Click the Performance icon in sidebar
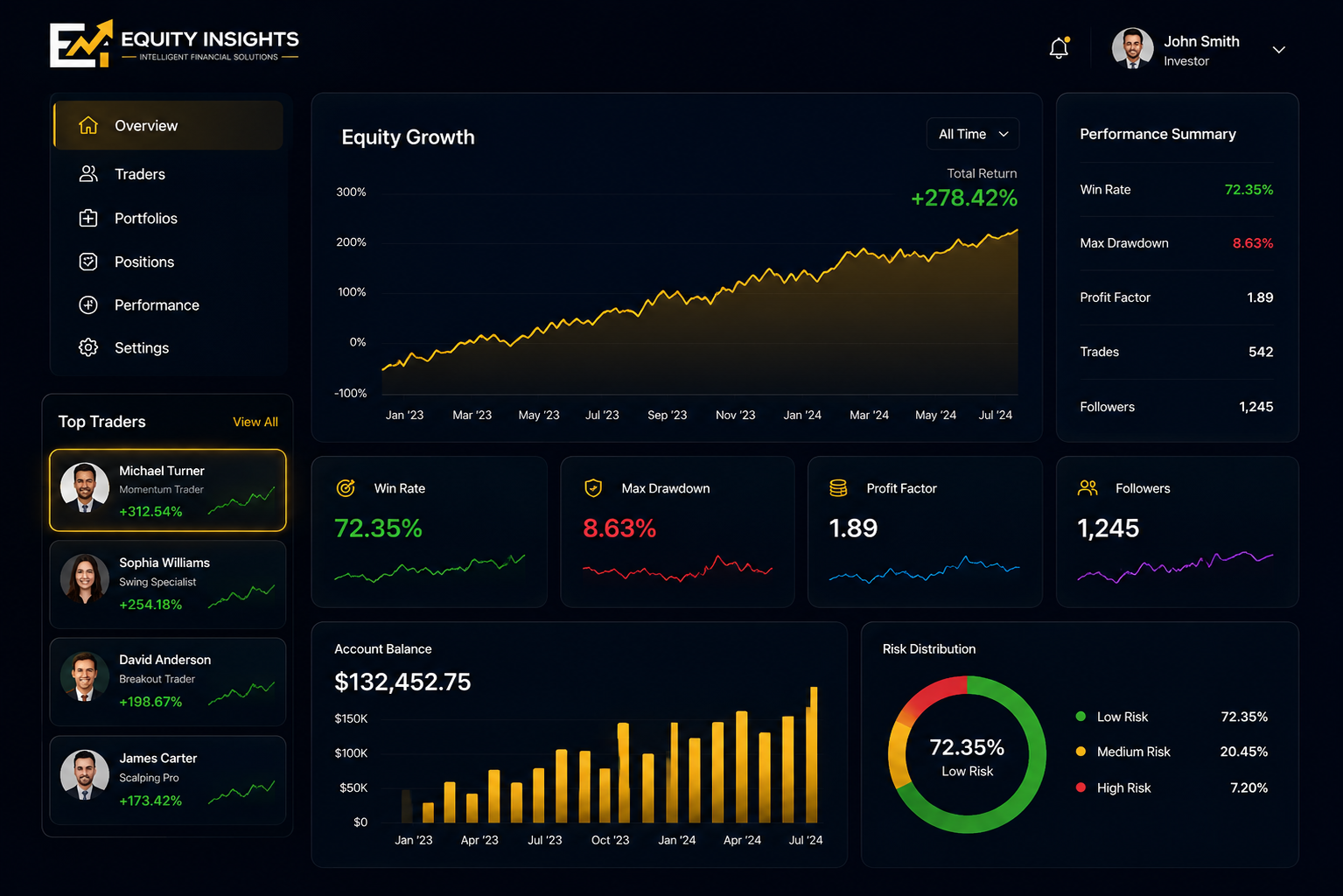1343x896 pixels. tap(88, 304)
